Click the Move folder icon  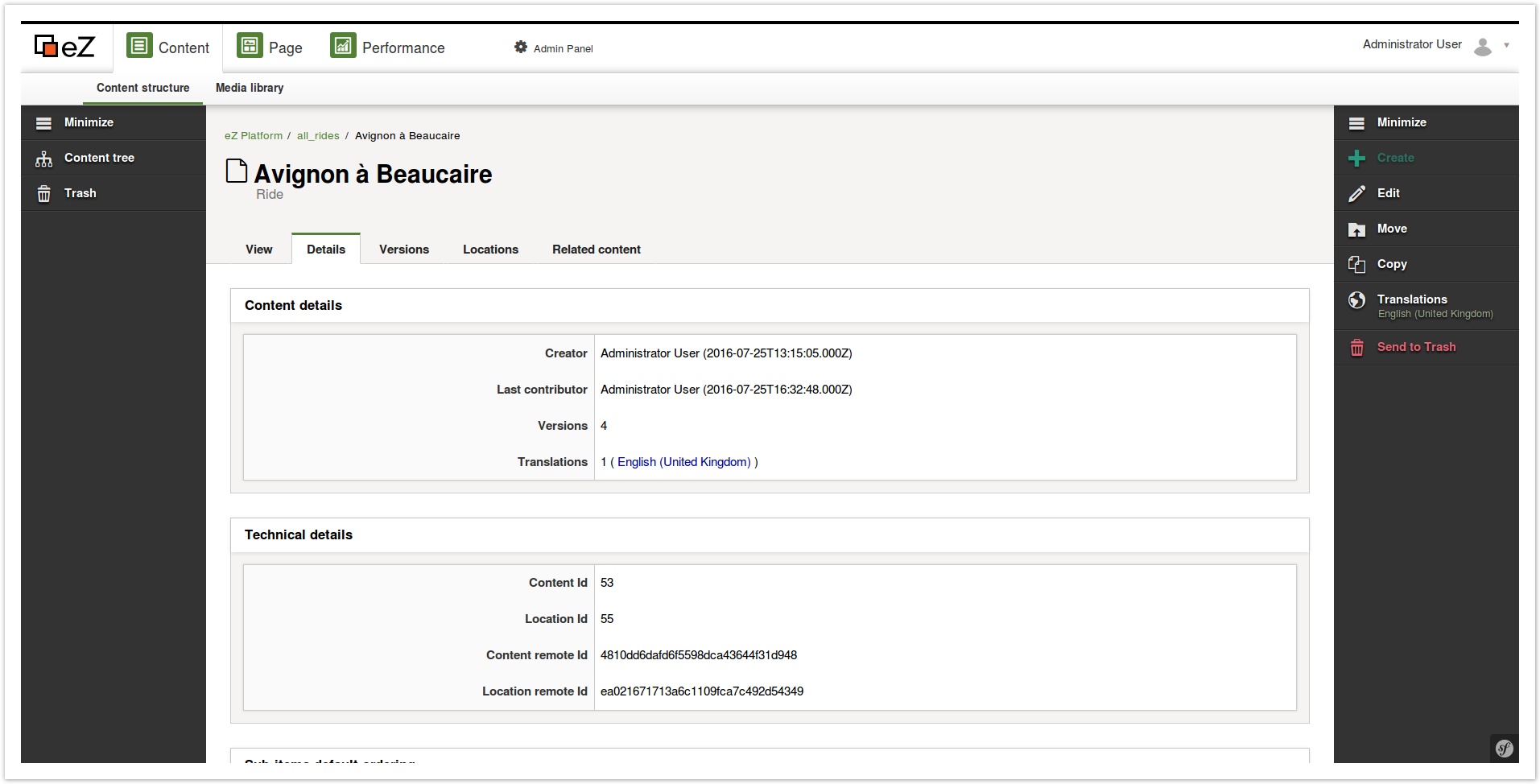click(x=1356, y=229)
